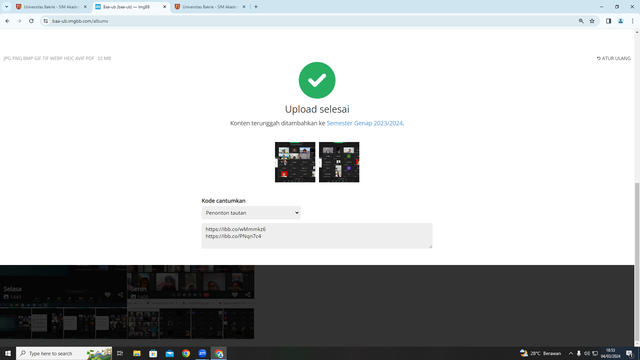Viewport: 640px width, 360px height.
Task: Minimize the Chrome window
Action: 601,7
